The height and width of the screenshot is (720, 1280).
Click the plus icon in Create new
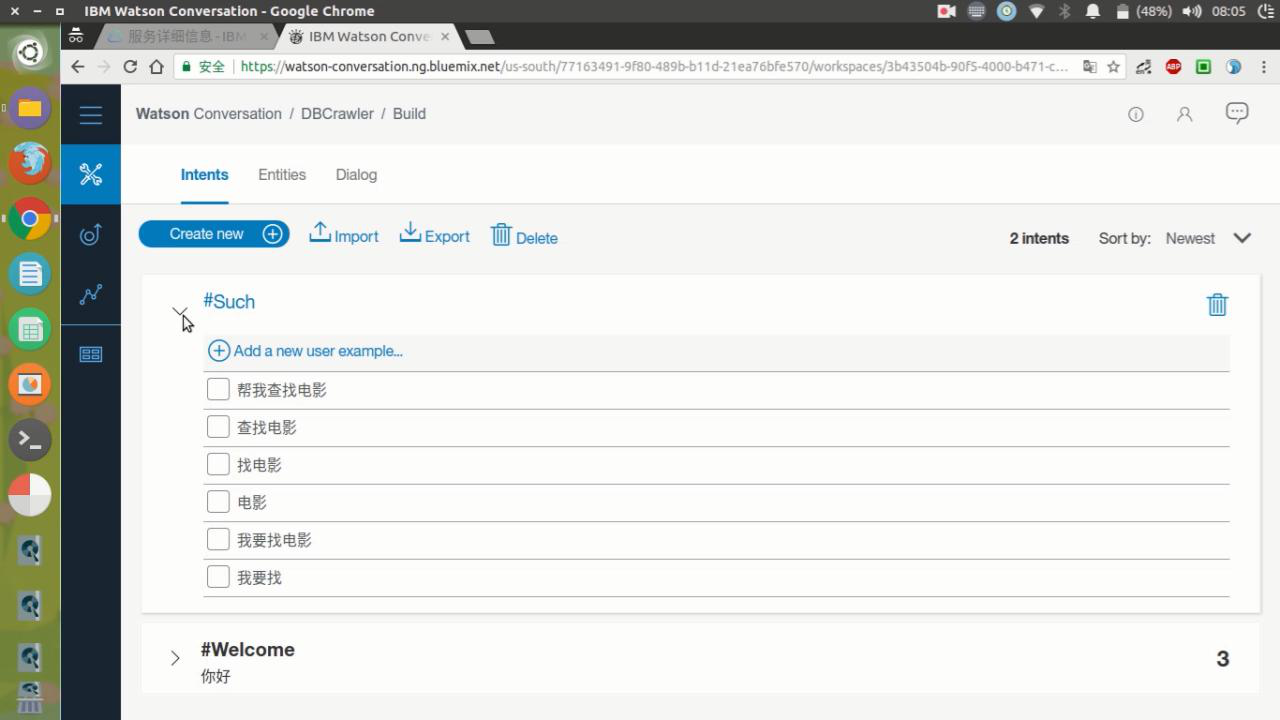pyautogui.click(x=272, y=234)
